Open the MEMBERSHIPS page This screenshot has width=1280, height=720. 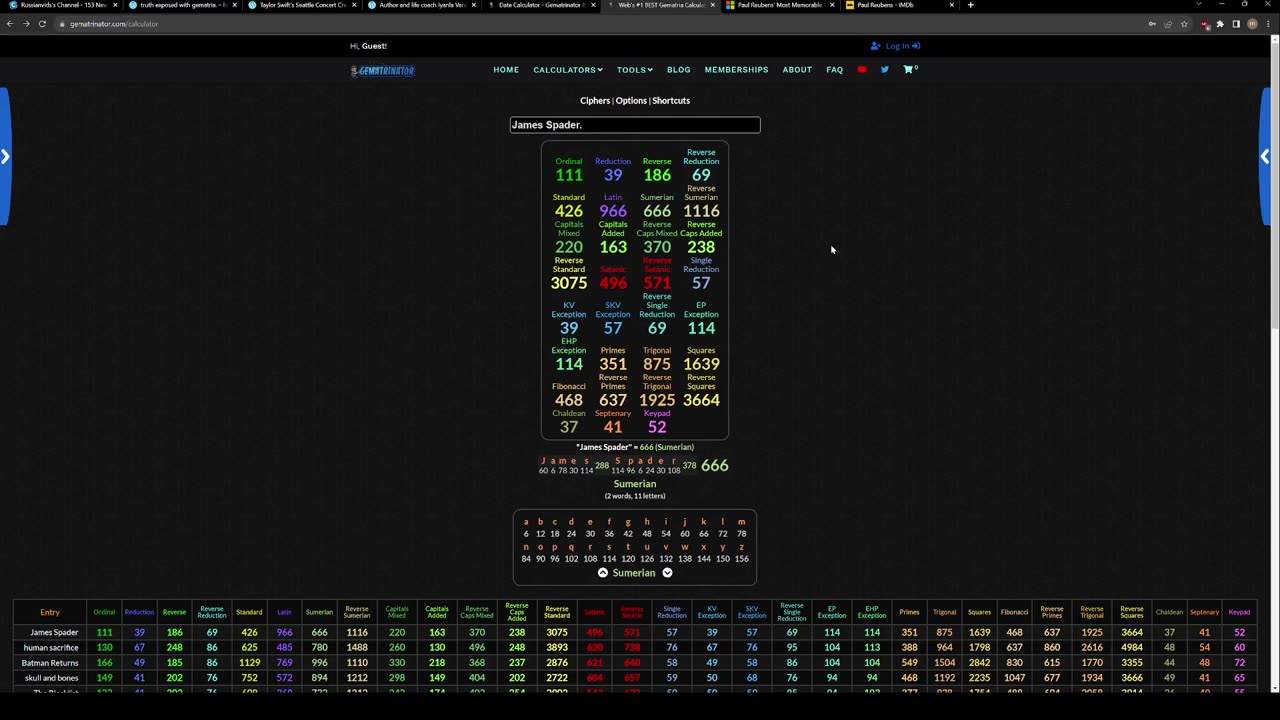[x=736, y=70]
